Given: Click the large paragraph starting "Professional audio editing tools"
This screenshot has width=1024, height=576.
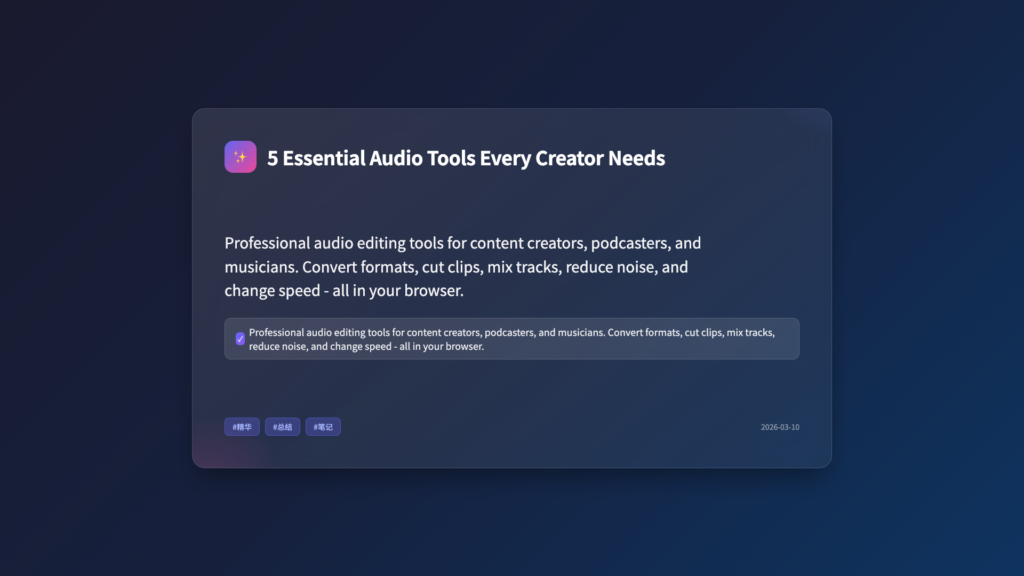Looking at the screenshot, I should point(463,266).
